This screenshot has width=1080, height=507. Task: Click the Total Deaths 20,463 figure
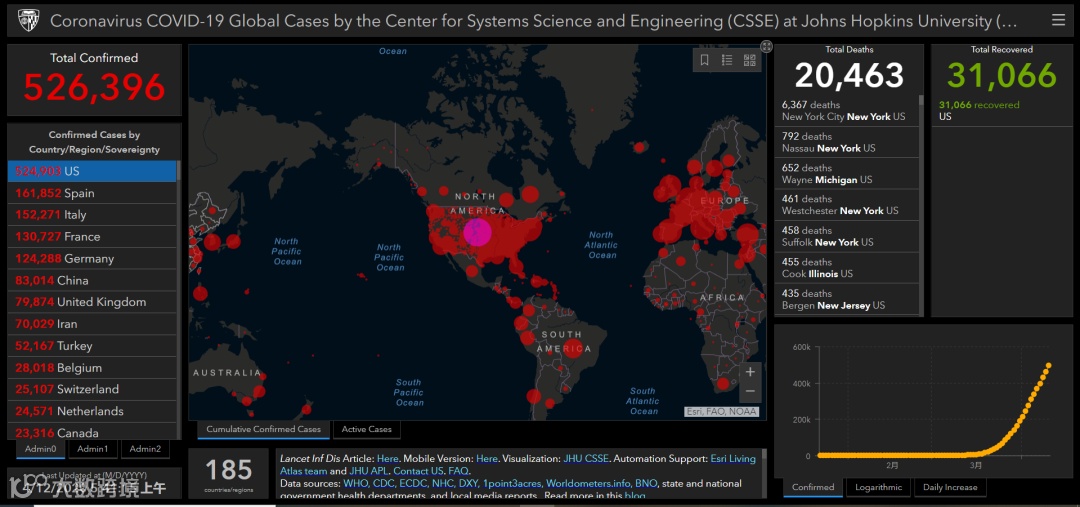[849, 75]
